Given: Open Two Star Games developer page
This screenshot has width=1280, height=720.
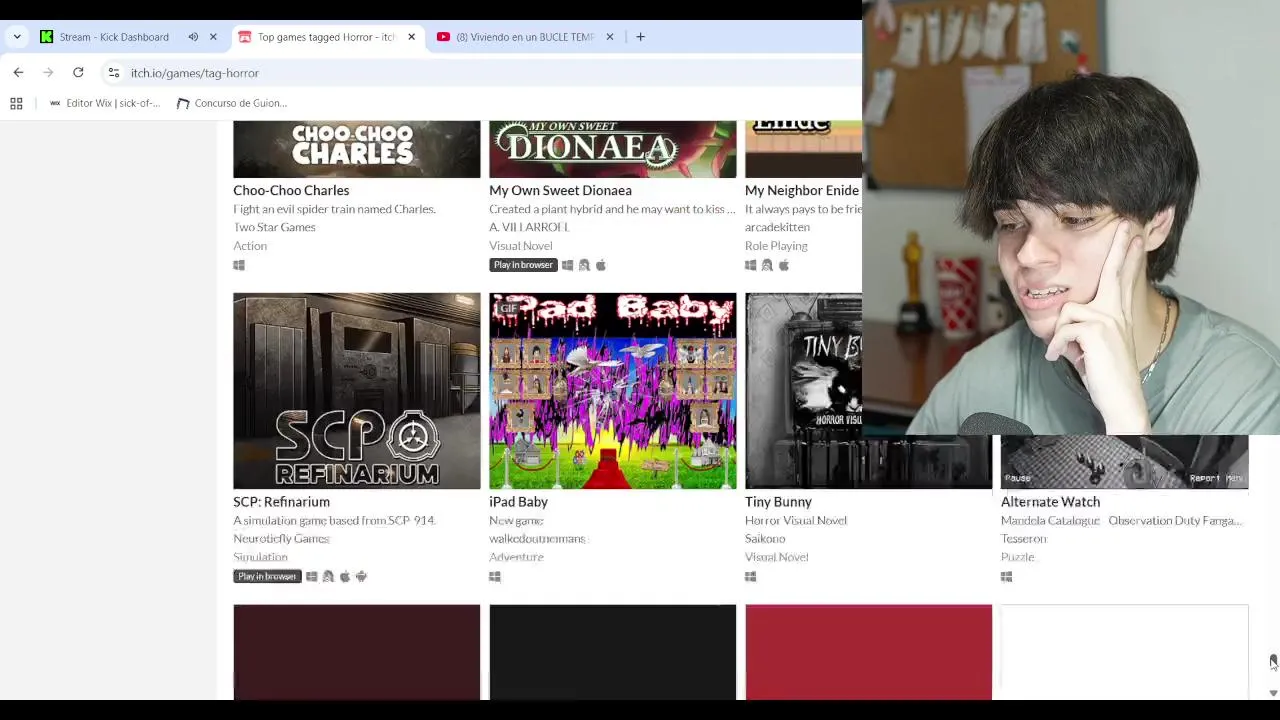Looking at the screenshot, I should point(274,227).
